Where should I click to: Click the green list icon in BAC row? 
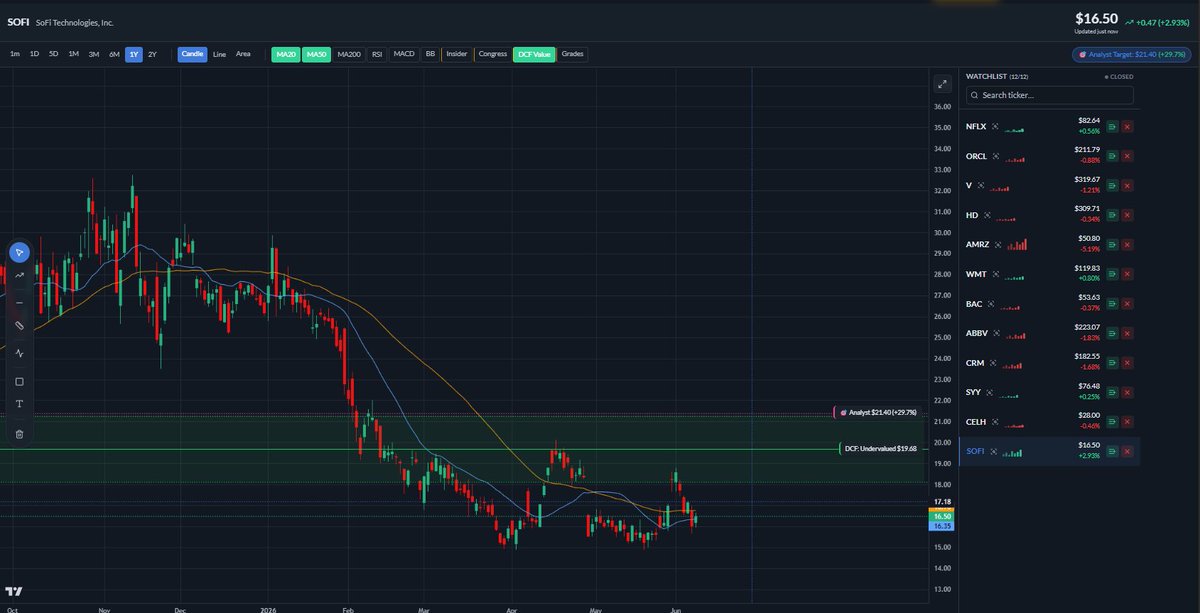point(1112,304)
